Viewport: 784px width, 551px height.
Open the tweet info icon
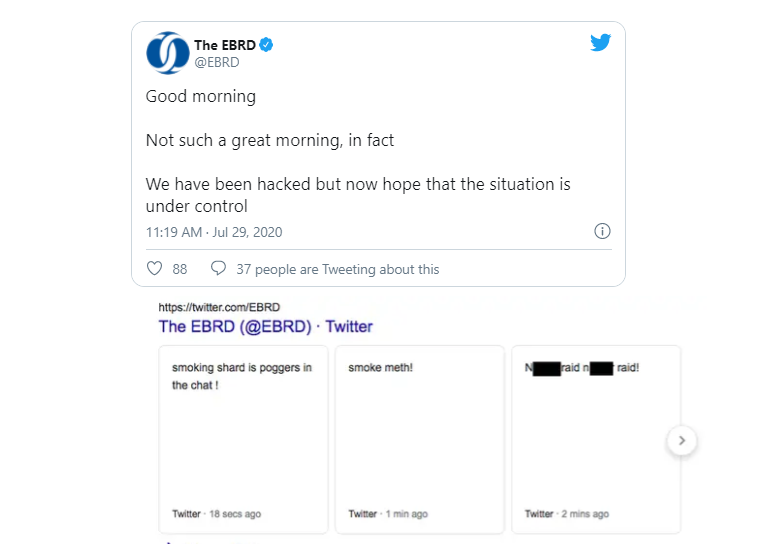602,232
